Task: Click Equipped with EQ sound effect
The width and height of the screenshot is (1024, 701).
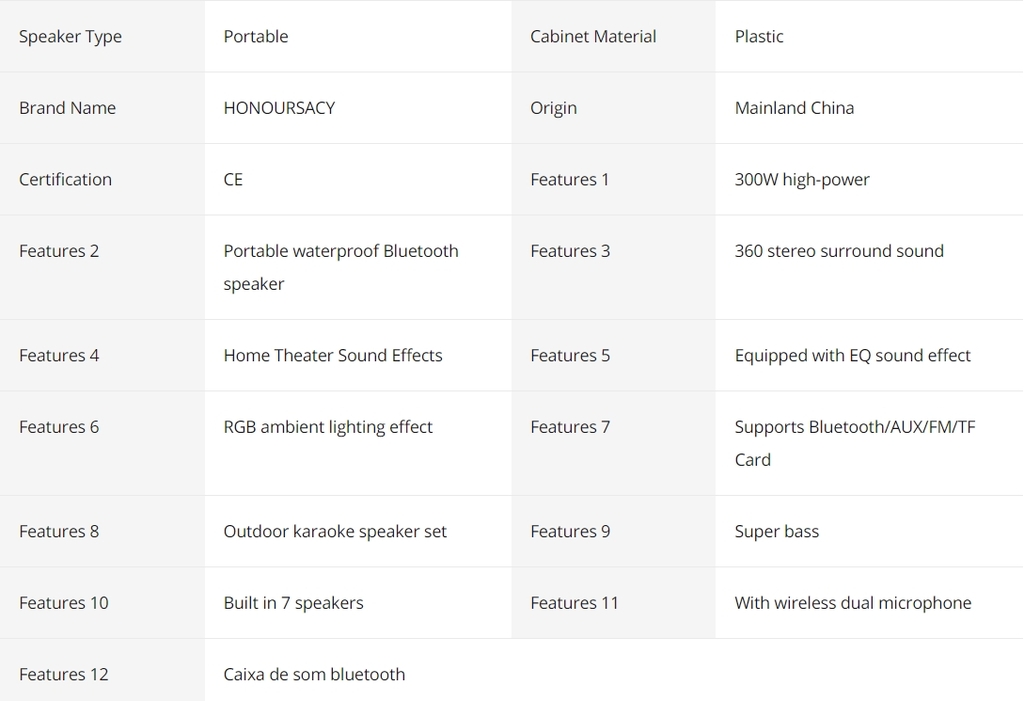Action: click(852, 356)
